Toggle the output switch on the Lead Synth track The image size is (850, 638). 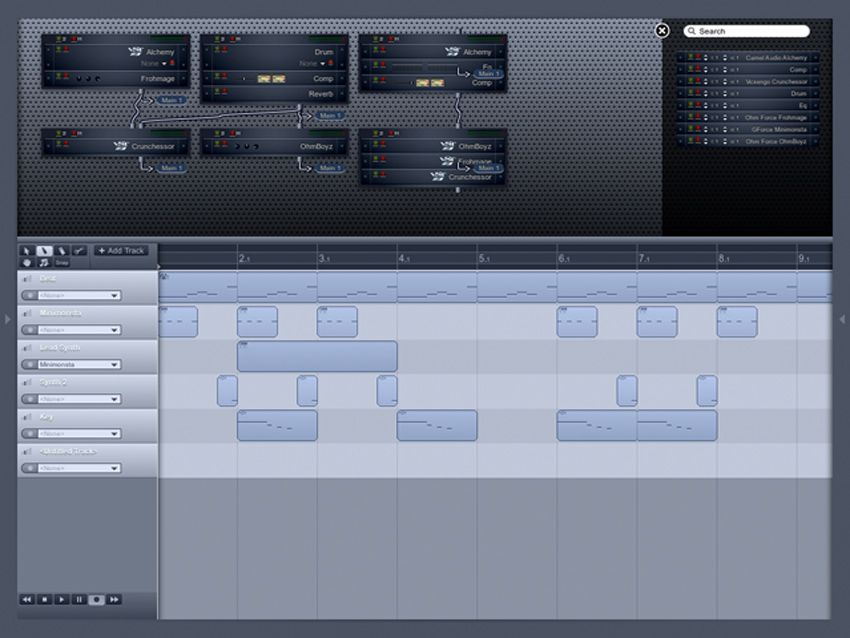tap(30, 364)
